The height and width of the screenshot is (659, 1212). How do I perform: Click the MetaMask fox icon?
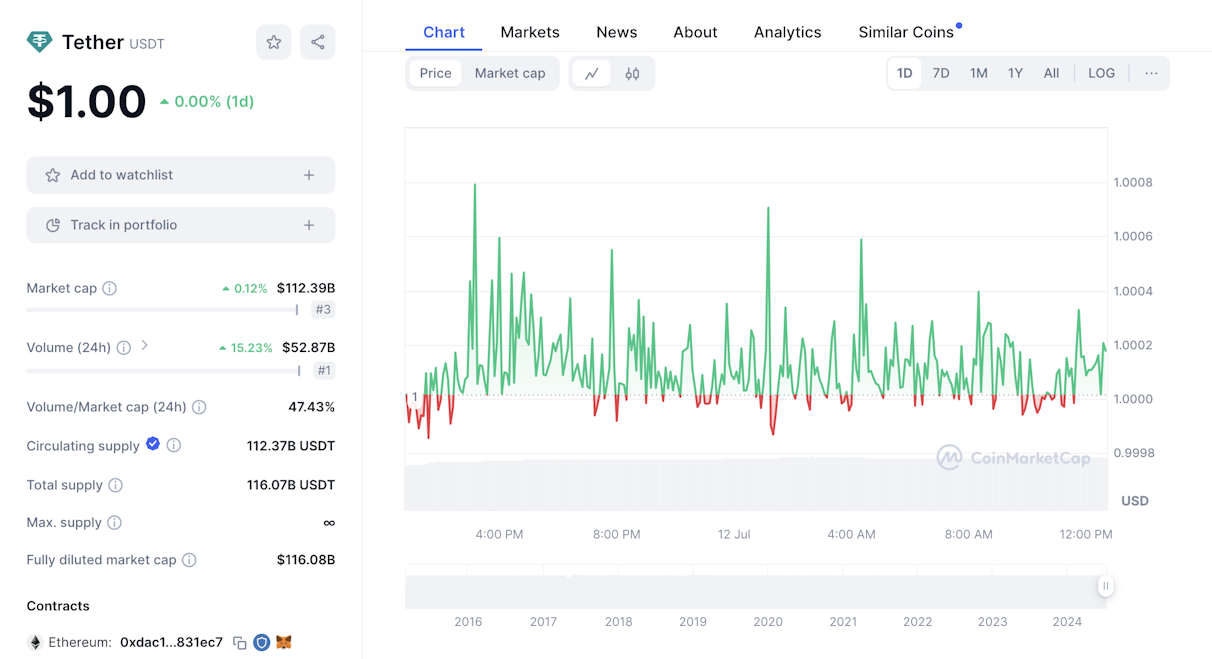tap(284, 642)
